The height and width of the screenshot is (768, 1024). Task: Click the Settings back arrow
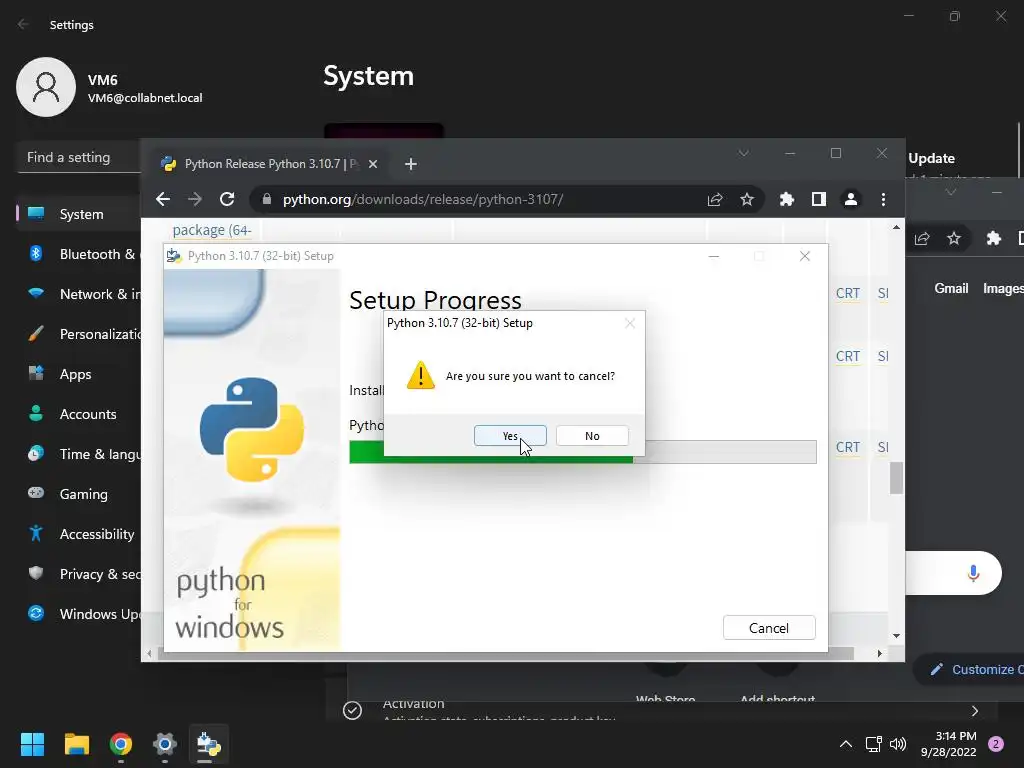coord(24,24)
